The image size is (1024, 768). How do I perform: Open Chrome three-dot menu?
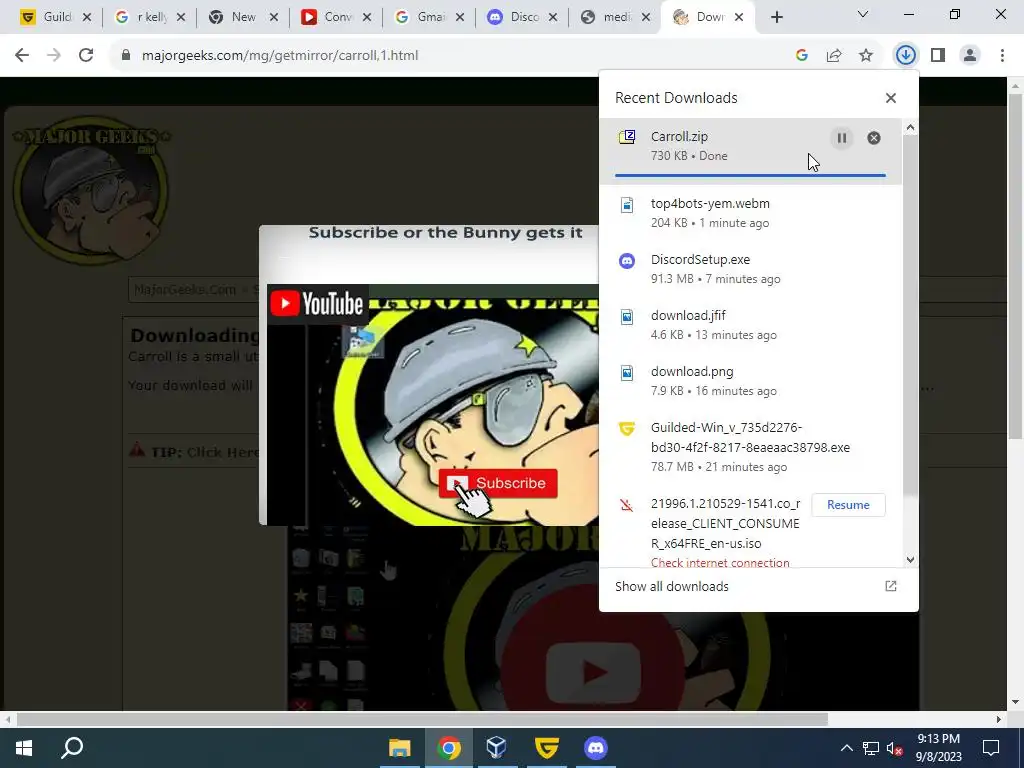point(1002,56)
